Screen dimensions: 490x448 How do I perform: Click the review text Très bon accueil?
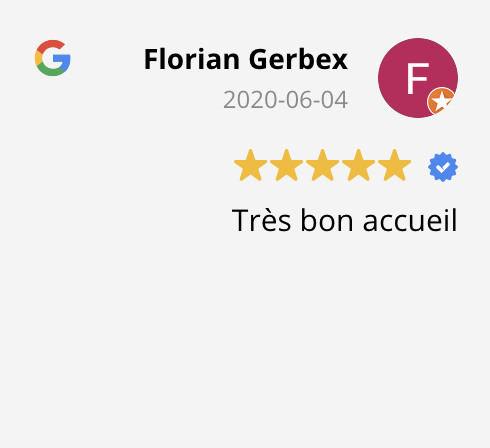coord(344,220)
